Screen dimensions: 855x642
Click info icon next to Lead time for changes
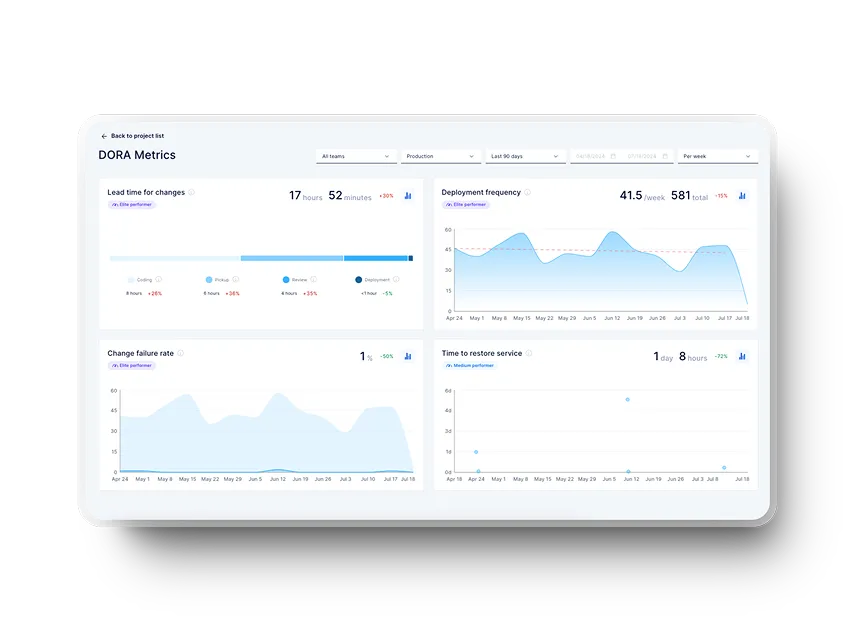pyautogui.click(x=192, y=192)
